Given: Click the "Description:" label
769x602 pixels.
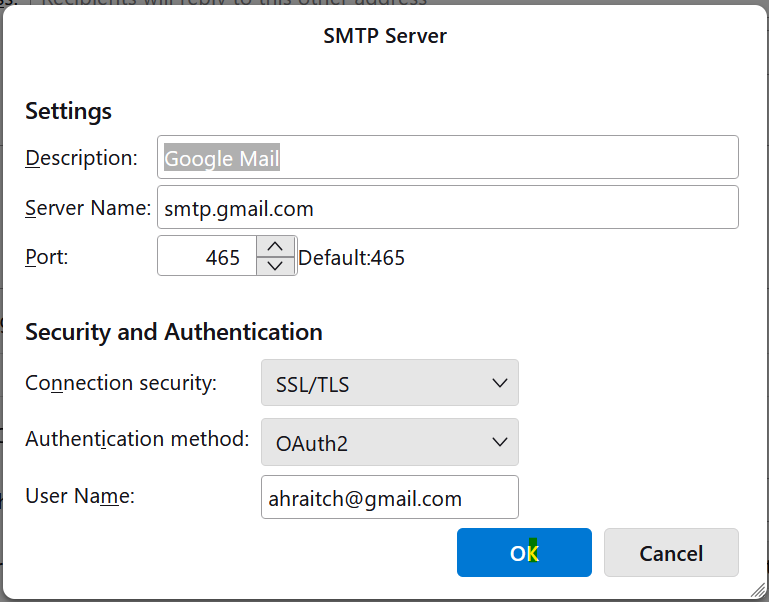Looking at the screenshot, I should [x=81, y=158].
